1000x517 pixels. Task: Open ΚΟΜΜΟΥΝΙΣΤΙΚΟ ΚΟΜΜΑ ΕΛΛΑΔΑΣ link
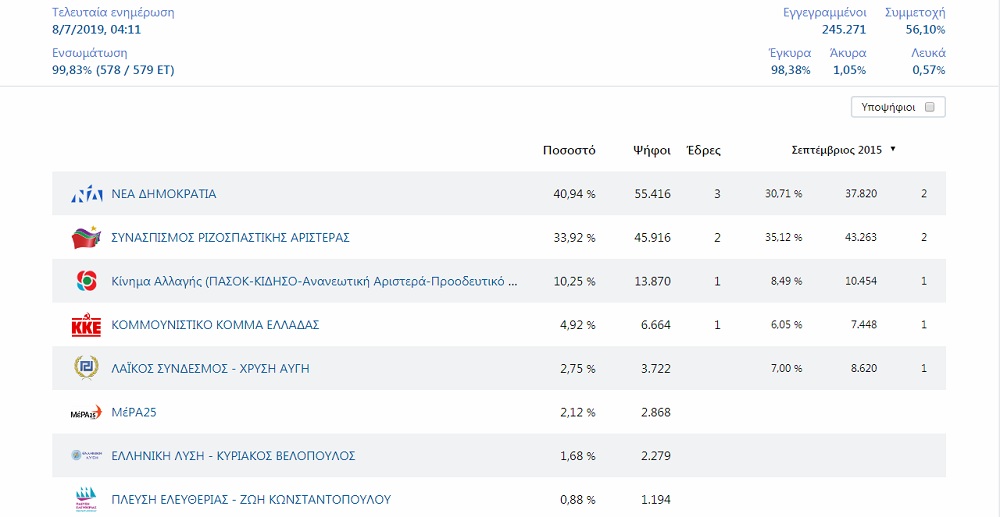(215, 325)
